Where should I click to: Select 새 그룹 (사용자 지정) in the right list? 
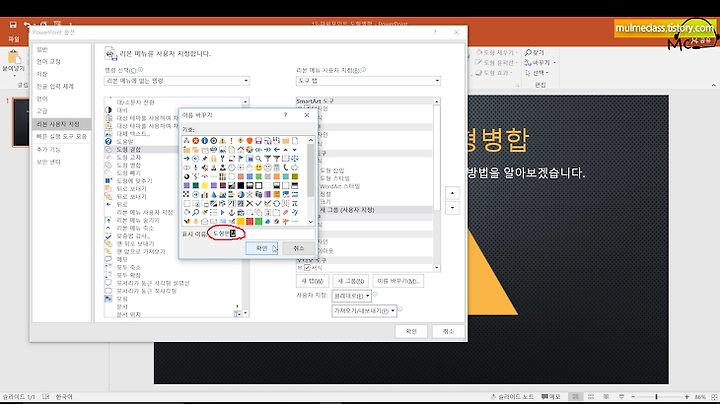347,210
